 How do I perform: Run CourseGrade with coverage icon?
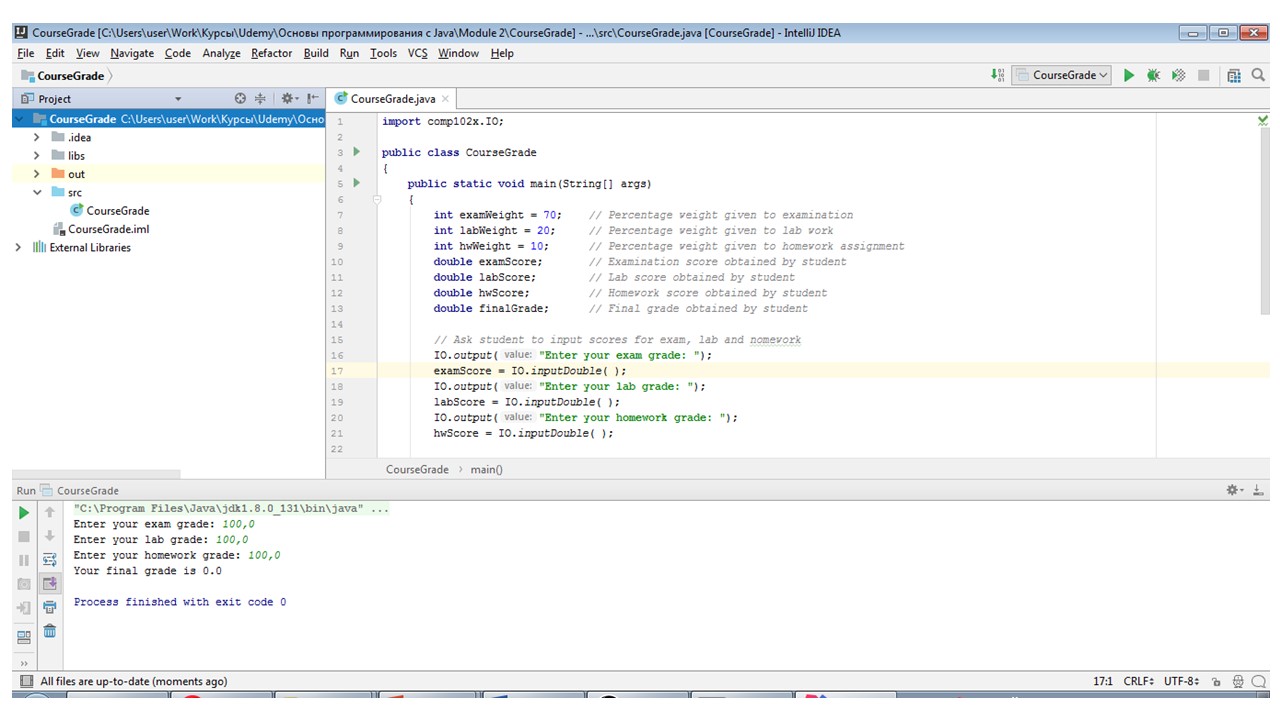[1179, 75]
